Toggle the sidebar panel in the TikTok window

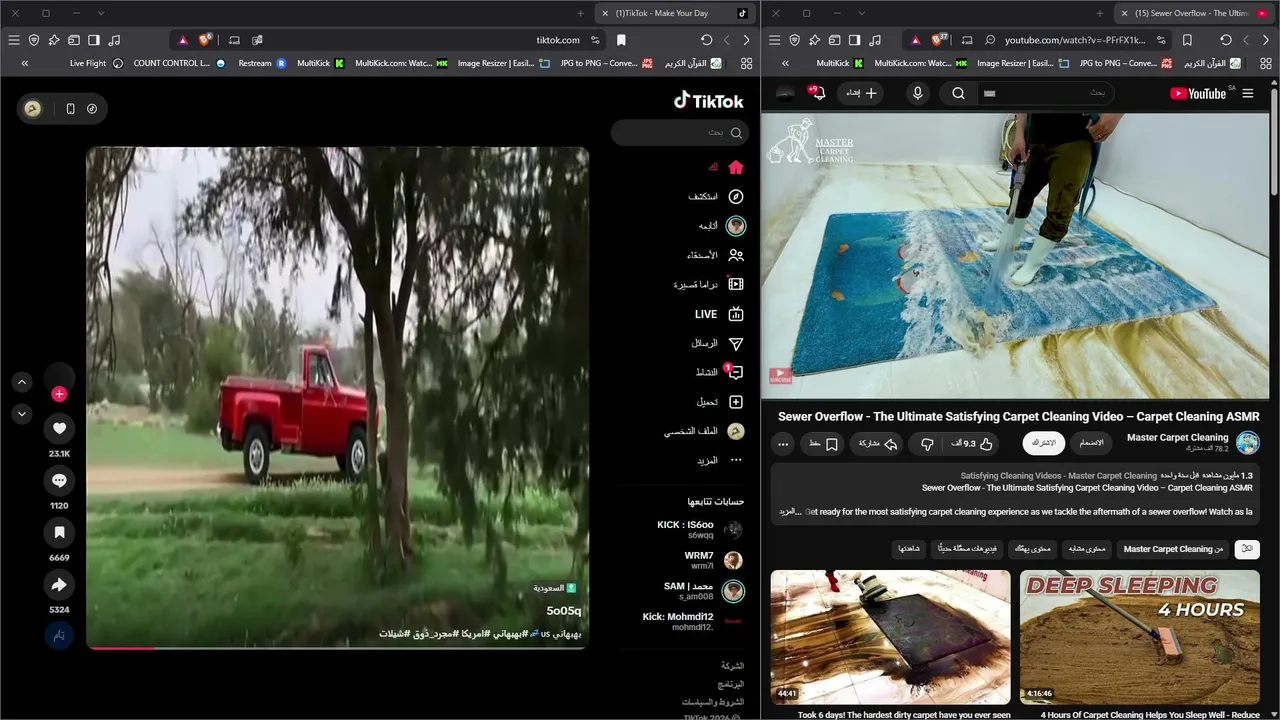click(x=94, y=40)
